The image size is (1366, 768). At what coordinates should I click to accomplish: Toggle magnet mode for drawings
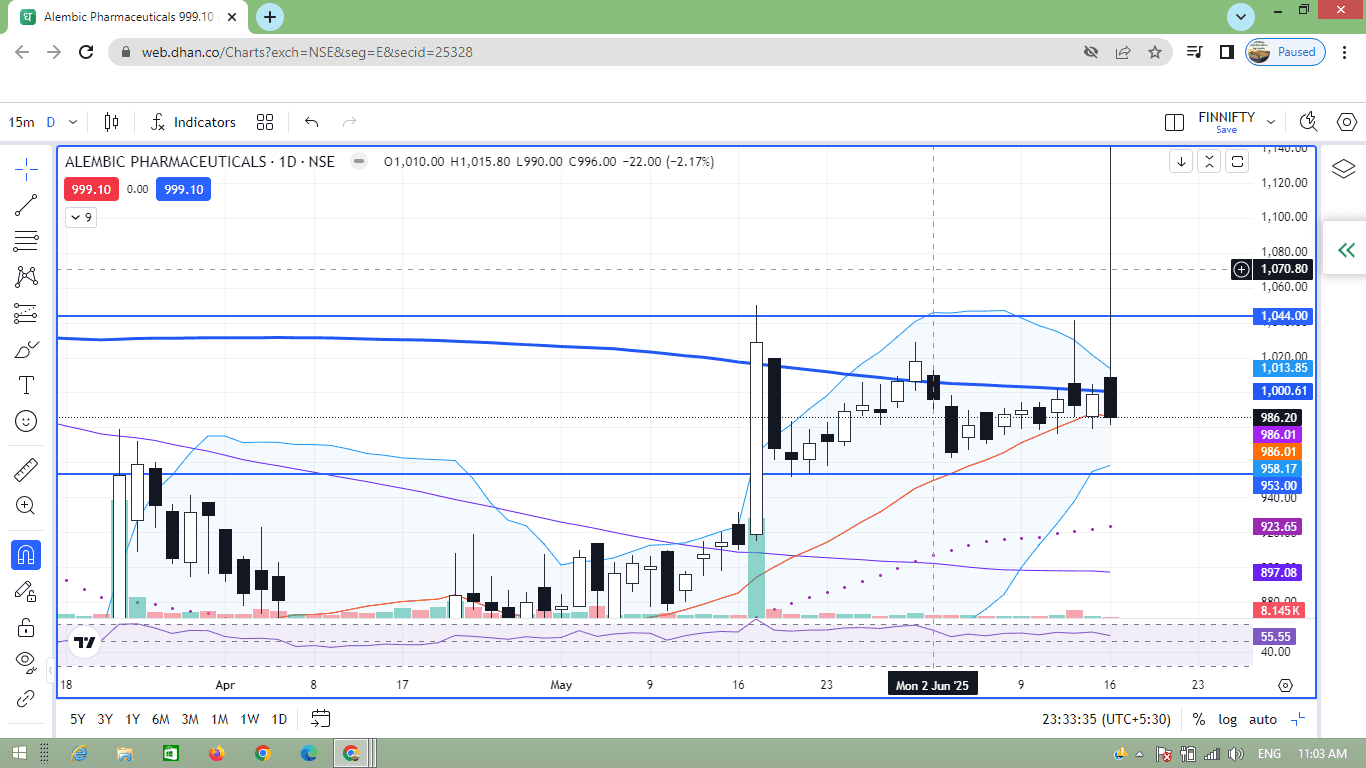(26, 554)
